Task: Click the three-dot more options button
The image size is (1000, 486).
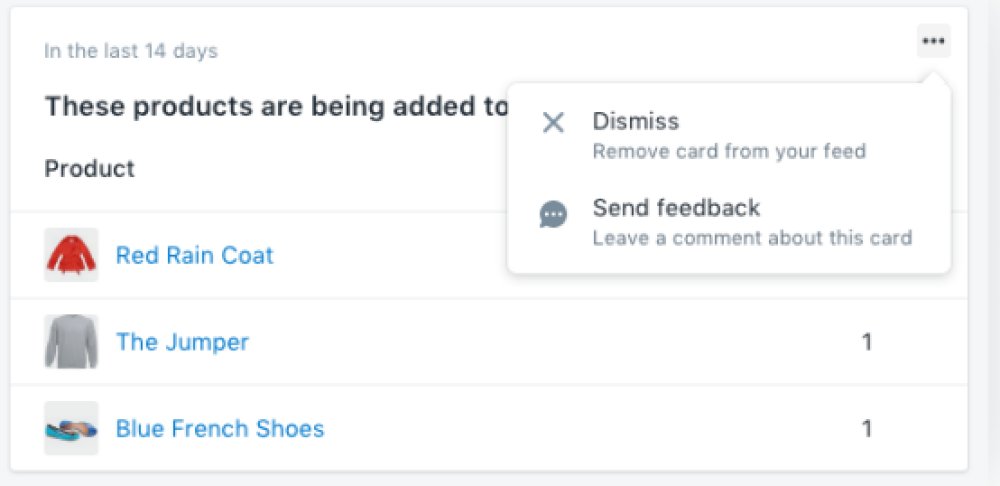Action: pos(933,41)
